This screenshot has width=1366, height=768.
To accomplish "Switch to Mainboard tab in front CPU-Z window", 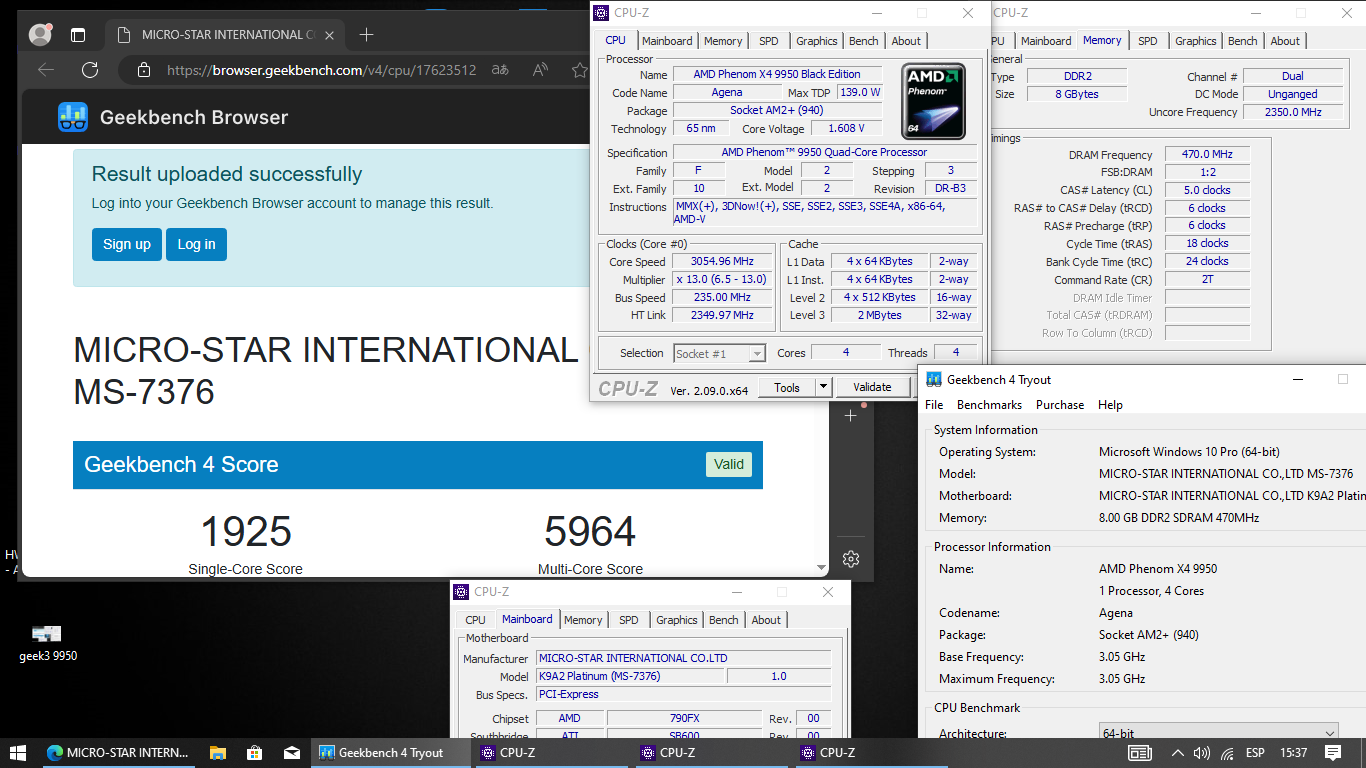I will coord(667,41).
